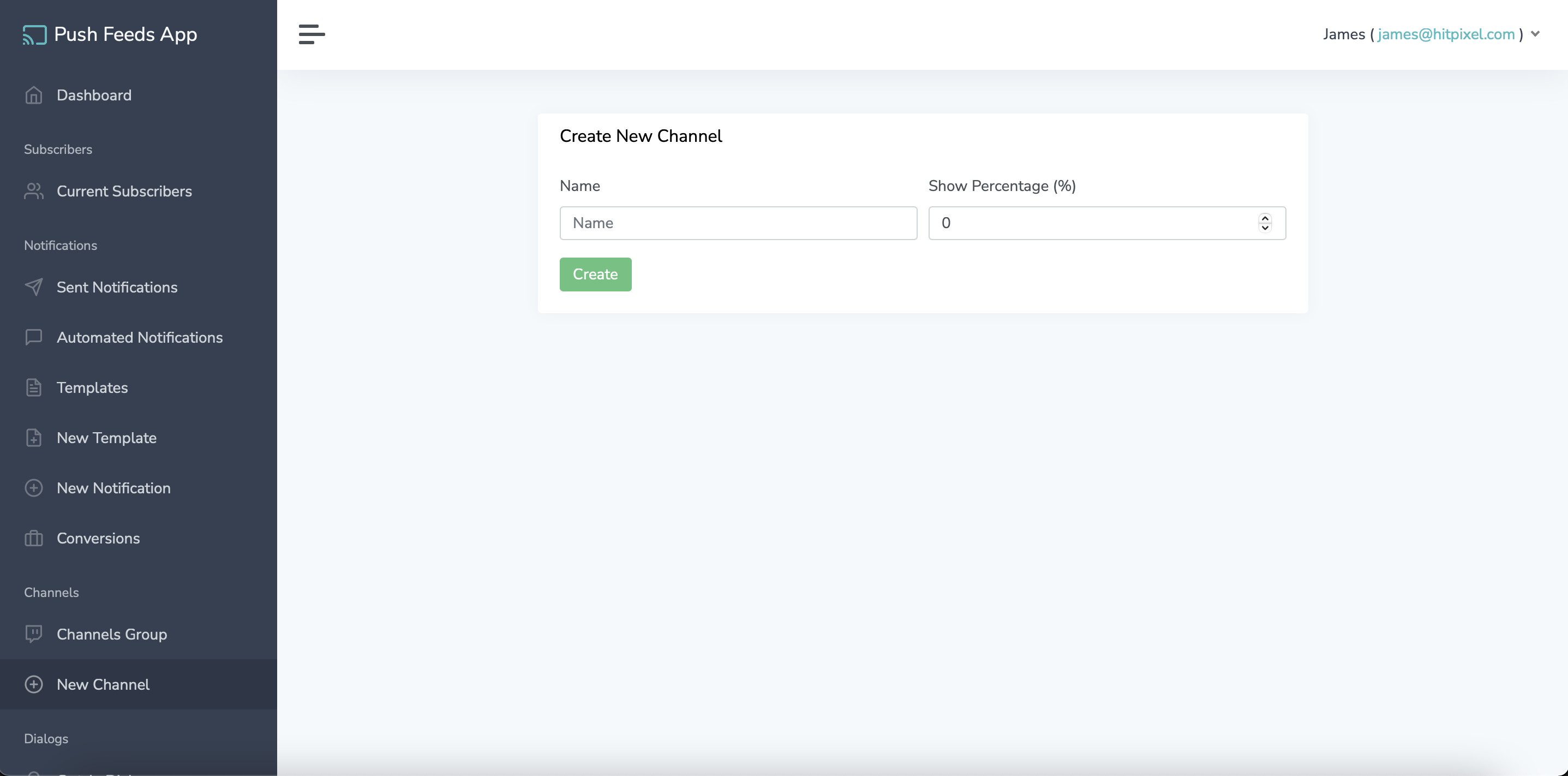Click the Current Subscribers people icon
Viewport: 1568px width, 776px height.
[33, 191]
